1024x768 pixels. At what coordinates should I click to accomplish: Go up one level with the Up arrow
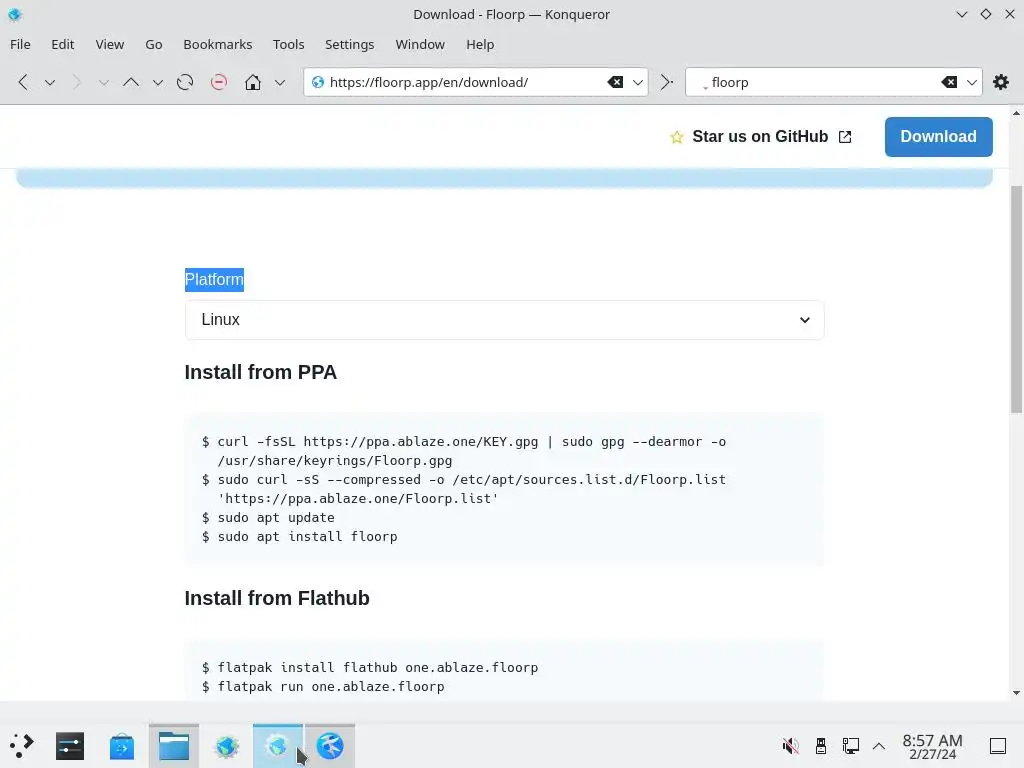[x=131, y=82]
